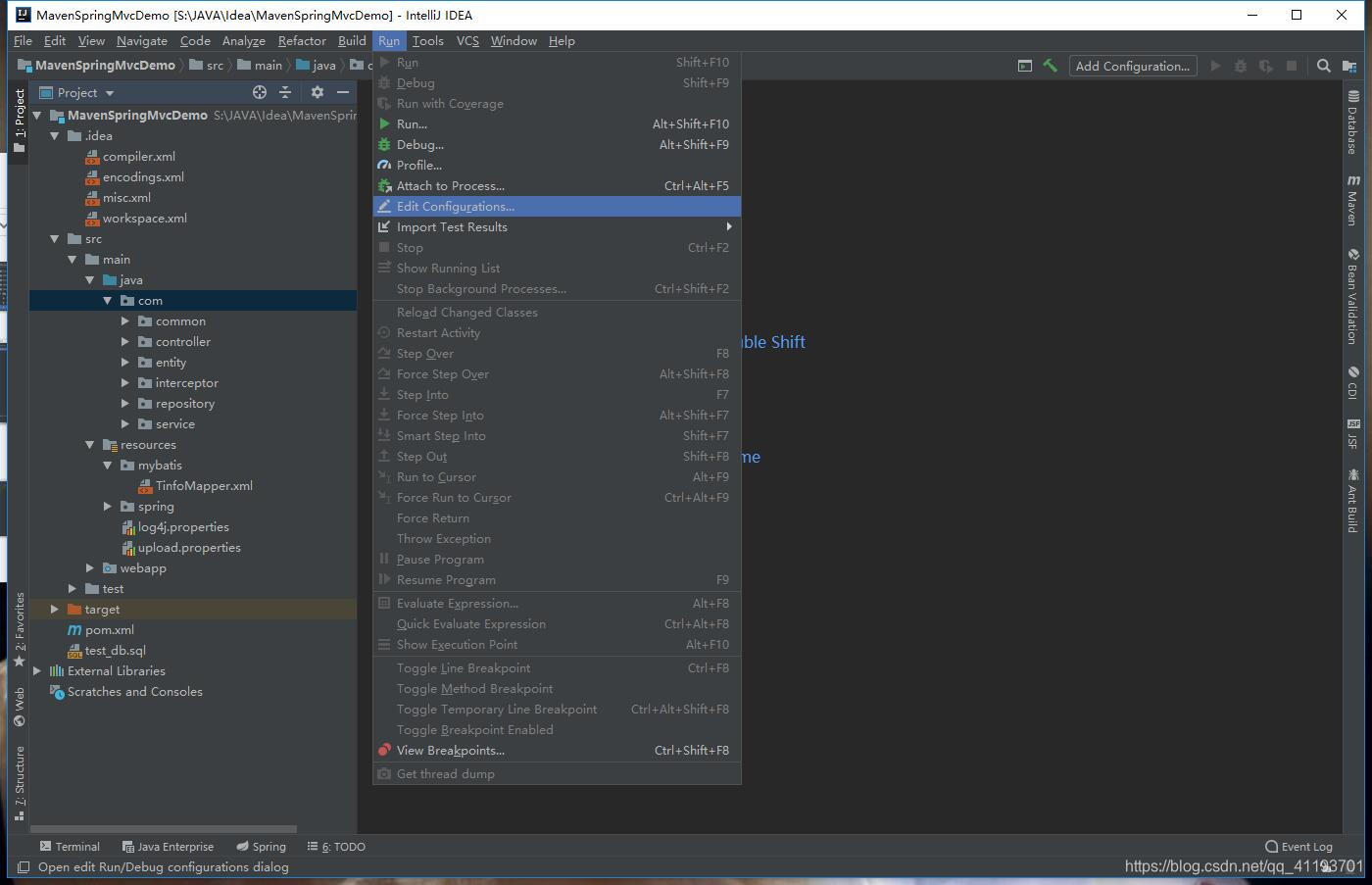The height and width of the screenshot is (885, 1372).
Task: Collapse the MavenSpringMvcDemo root node
Action: point(37,115)
